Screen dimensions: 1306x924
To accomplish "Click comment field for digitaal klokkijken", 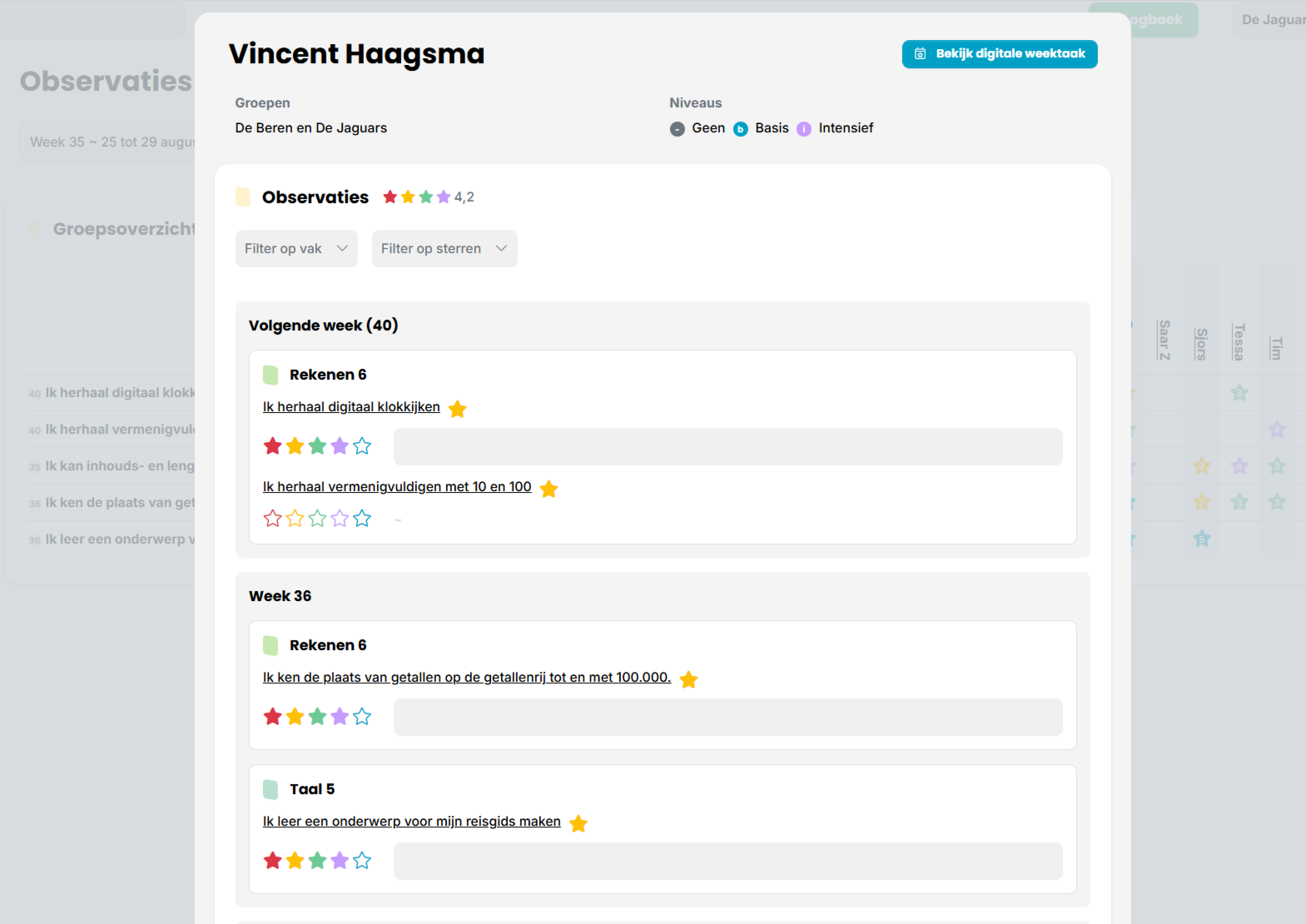I will point(727,447).
